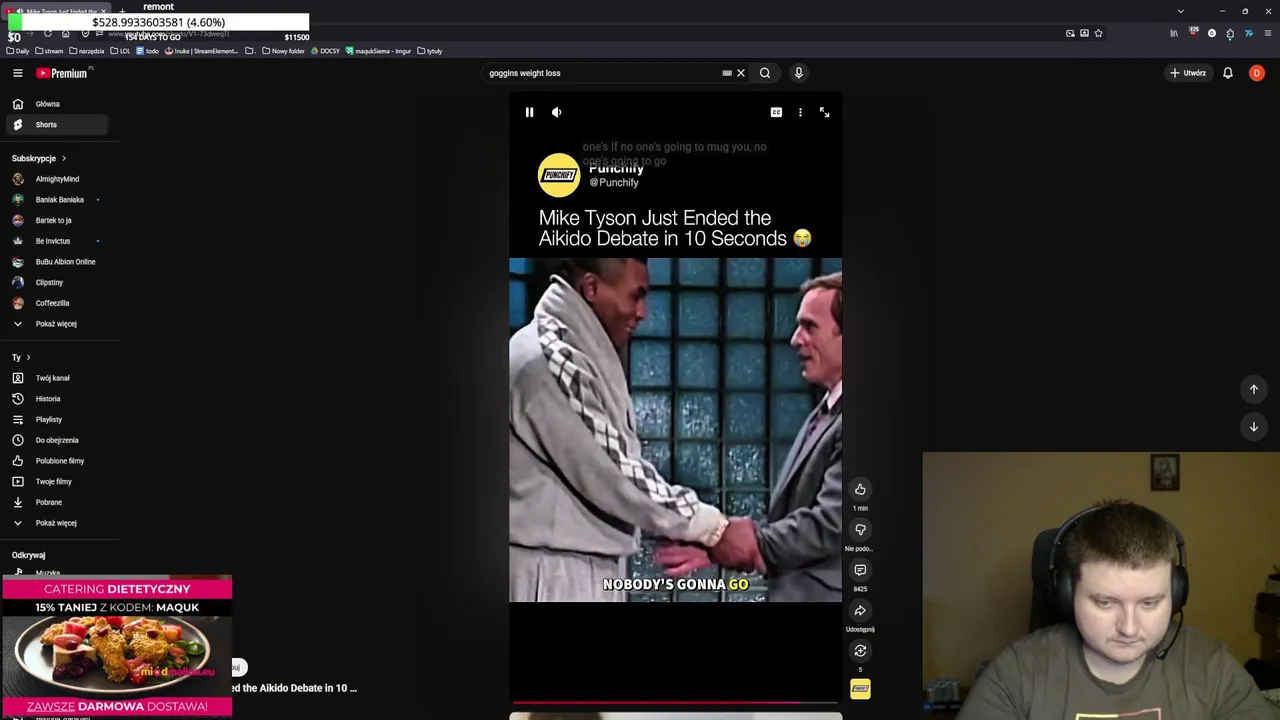Bookmark this page with the star
This screenshot has width=1280, height=720.
click(1098, 33)
